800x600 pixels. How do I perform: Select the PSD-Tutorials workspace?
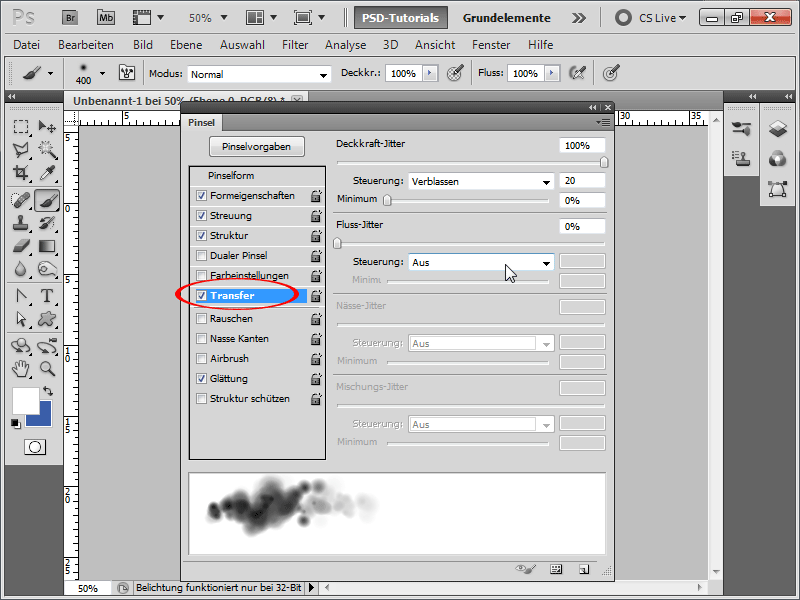(401, 18)
